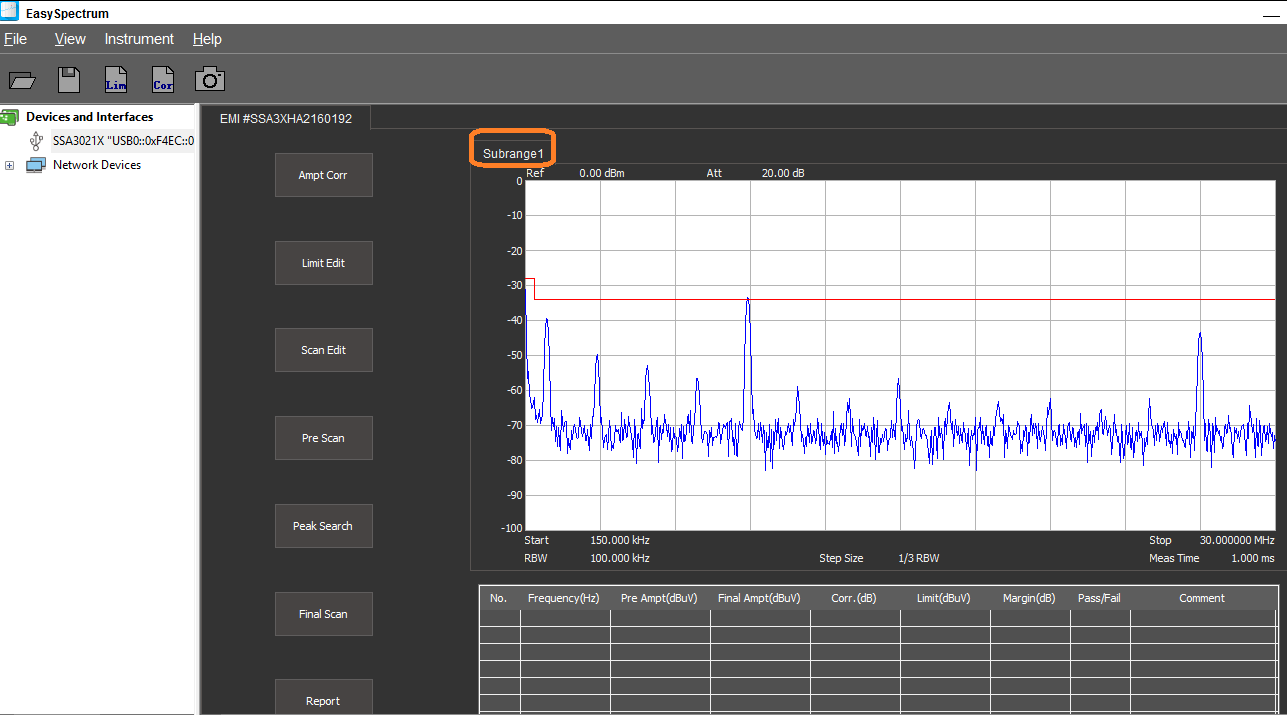Click the open folder toolbar icon
The width and height of the screenshot is (1287, 715).
click(x=22, y=81)
